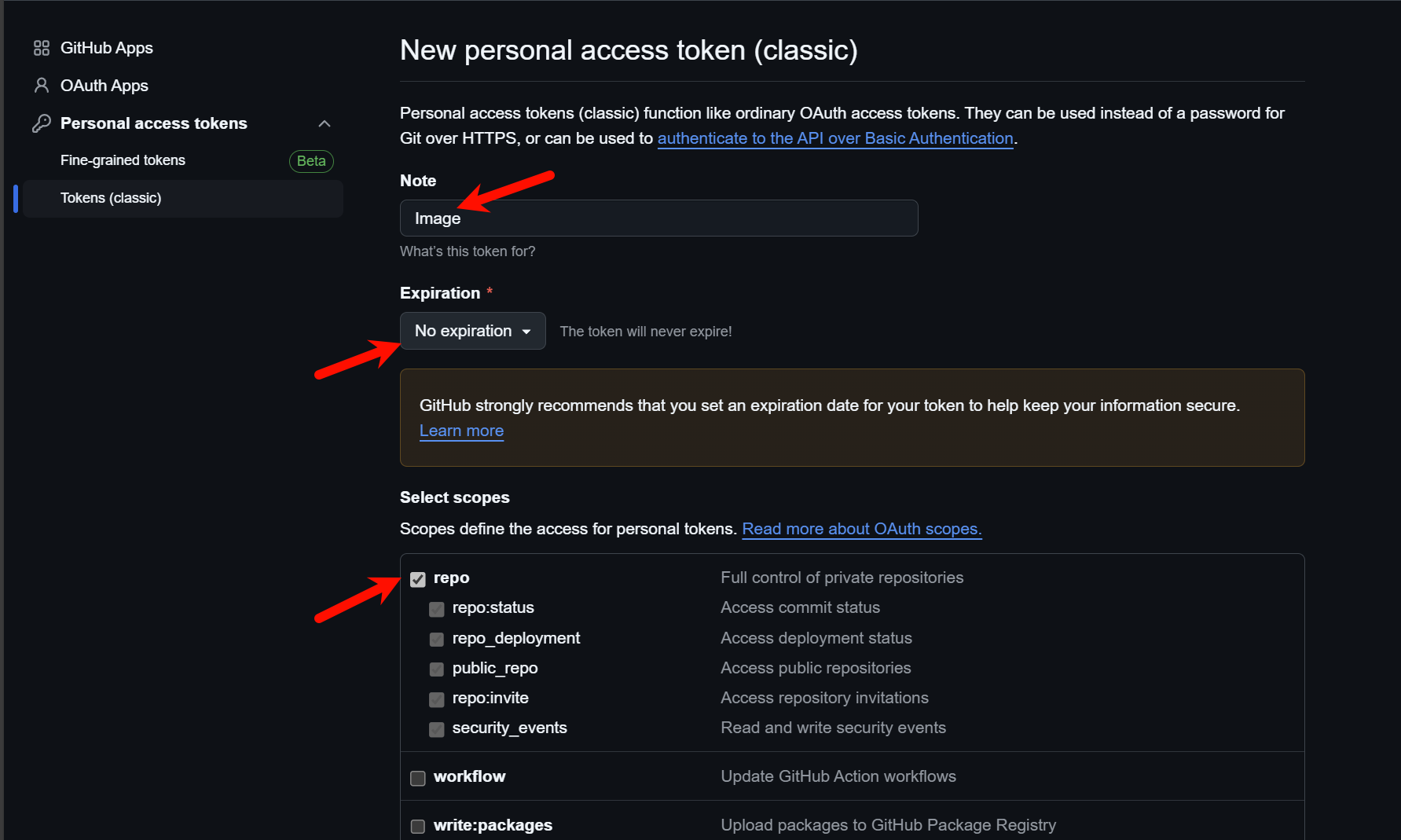1401x840 pixels.
Task: Uncheck the repo scope checkbox
Action: (x=418, y=579)
